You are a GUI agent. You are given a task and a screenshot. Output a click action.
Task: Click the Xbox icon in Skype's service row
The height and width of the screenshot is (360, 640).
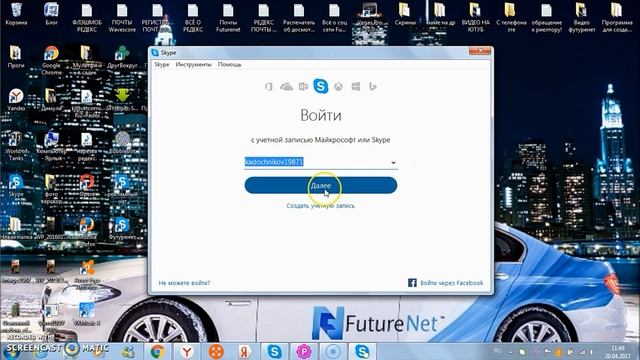[338, 87]
